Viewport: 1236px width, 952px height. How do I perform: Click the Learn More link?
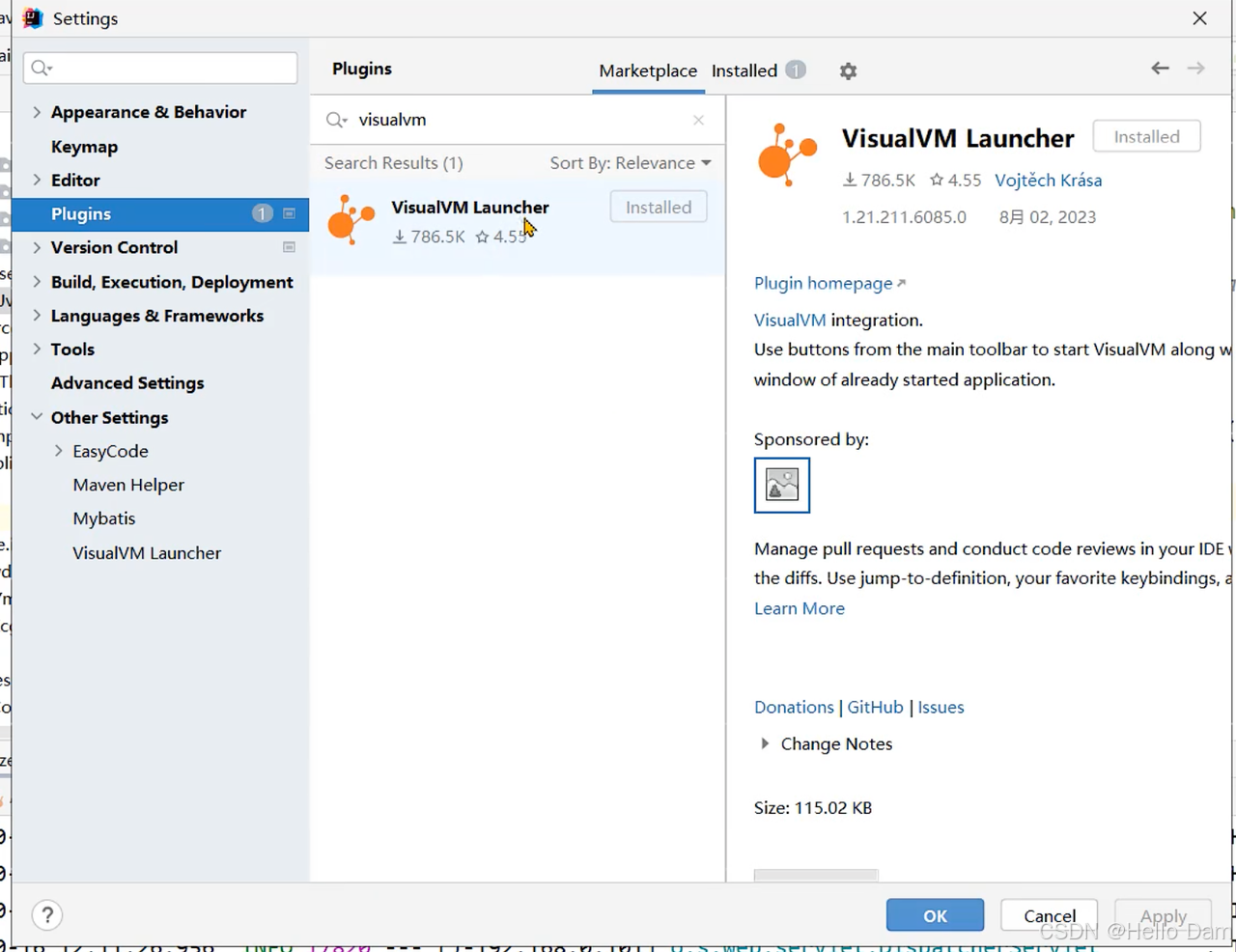pyautogui.click(x=800, y=608)
